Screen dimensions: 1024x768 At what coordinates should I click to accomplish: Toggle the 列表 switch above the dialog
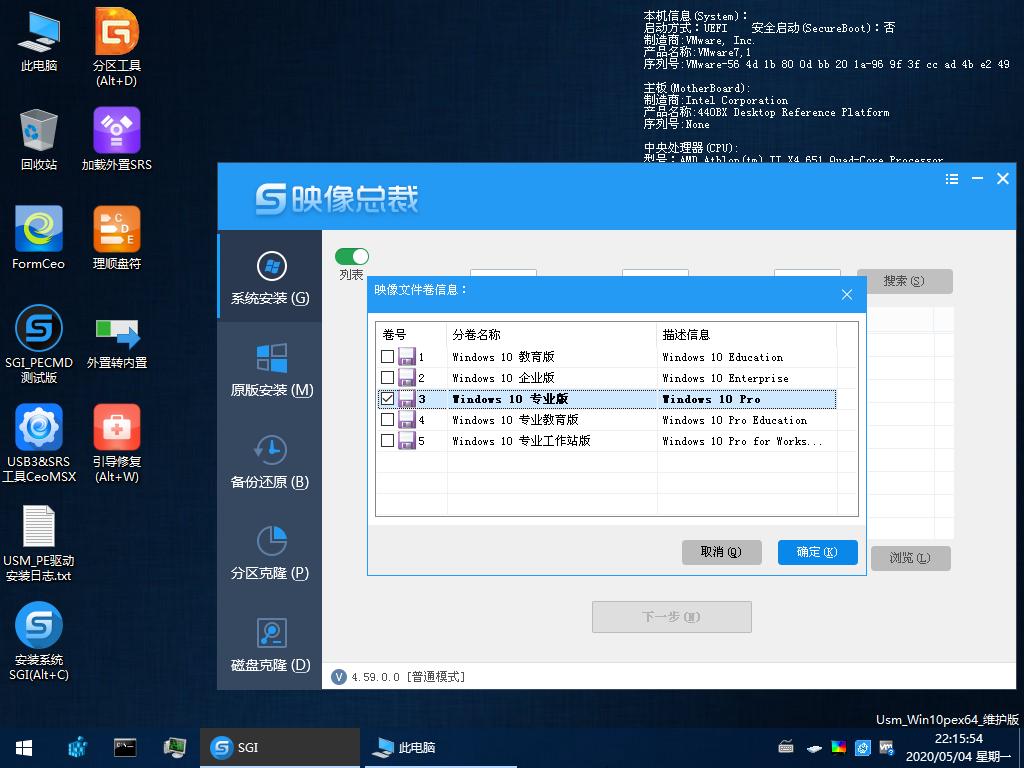(x=351, y=255)
